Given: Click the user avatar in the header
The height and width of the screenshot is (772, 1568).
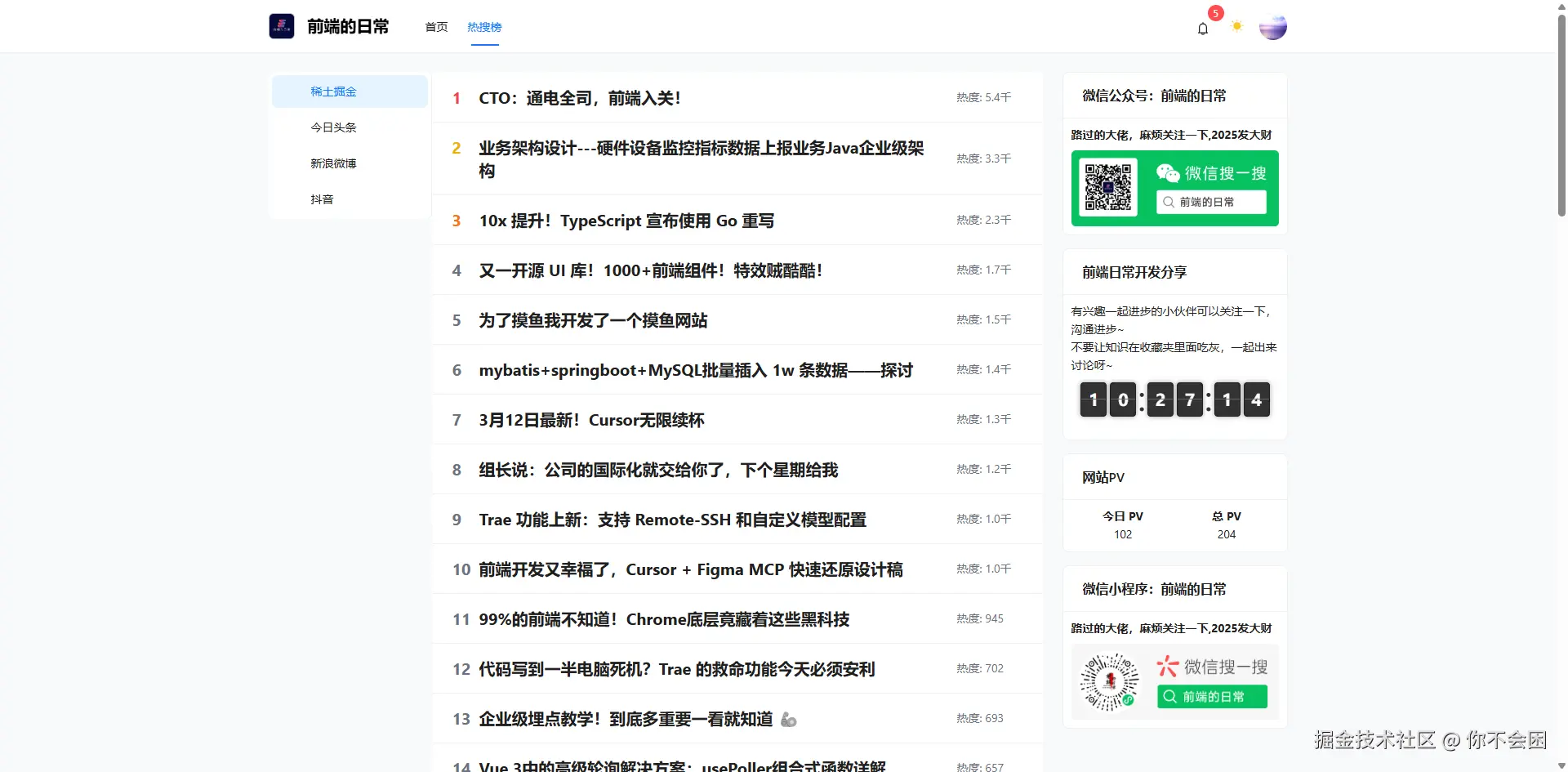Looking at the screenshot, I should point(1272,26).
